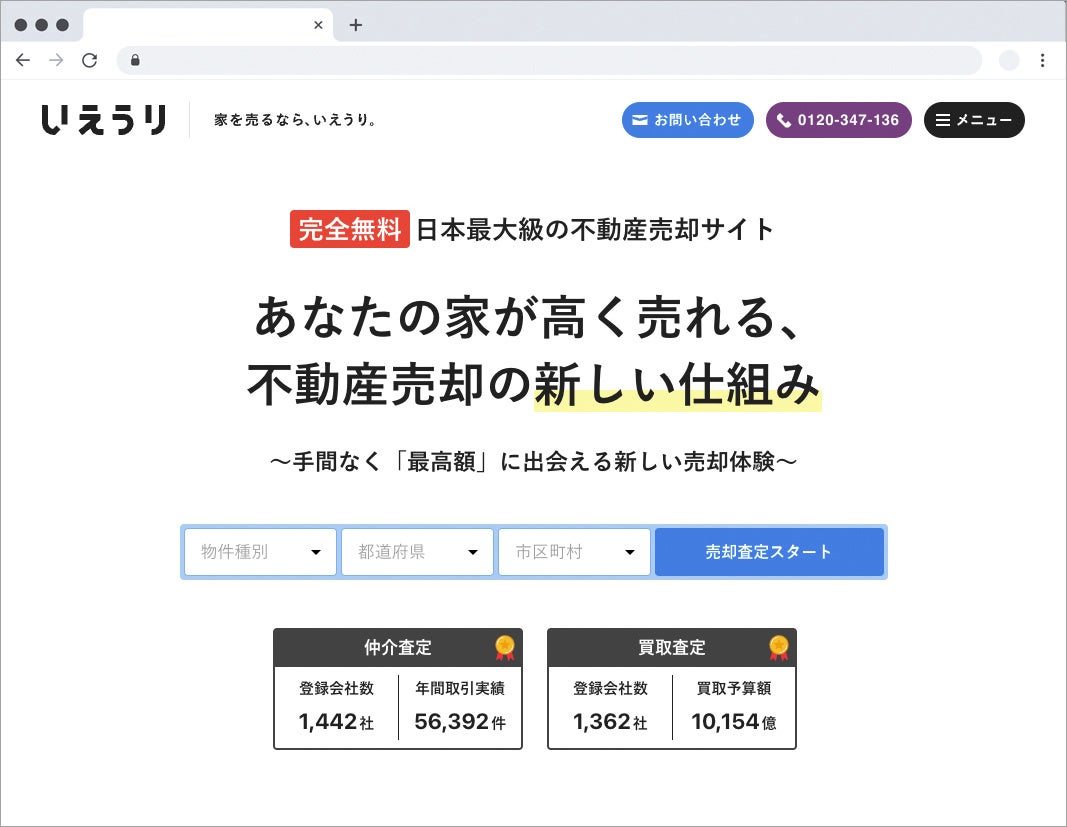Screen dimensions: 1067x827
Task: Click the 1,362社 value
Action: (x=610, y=721)
